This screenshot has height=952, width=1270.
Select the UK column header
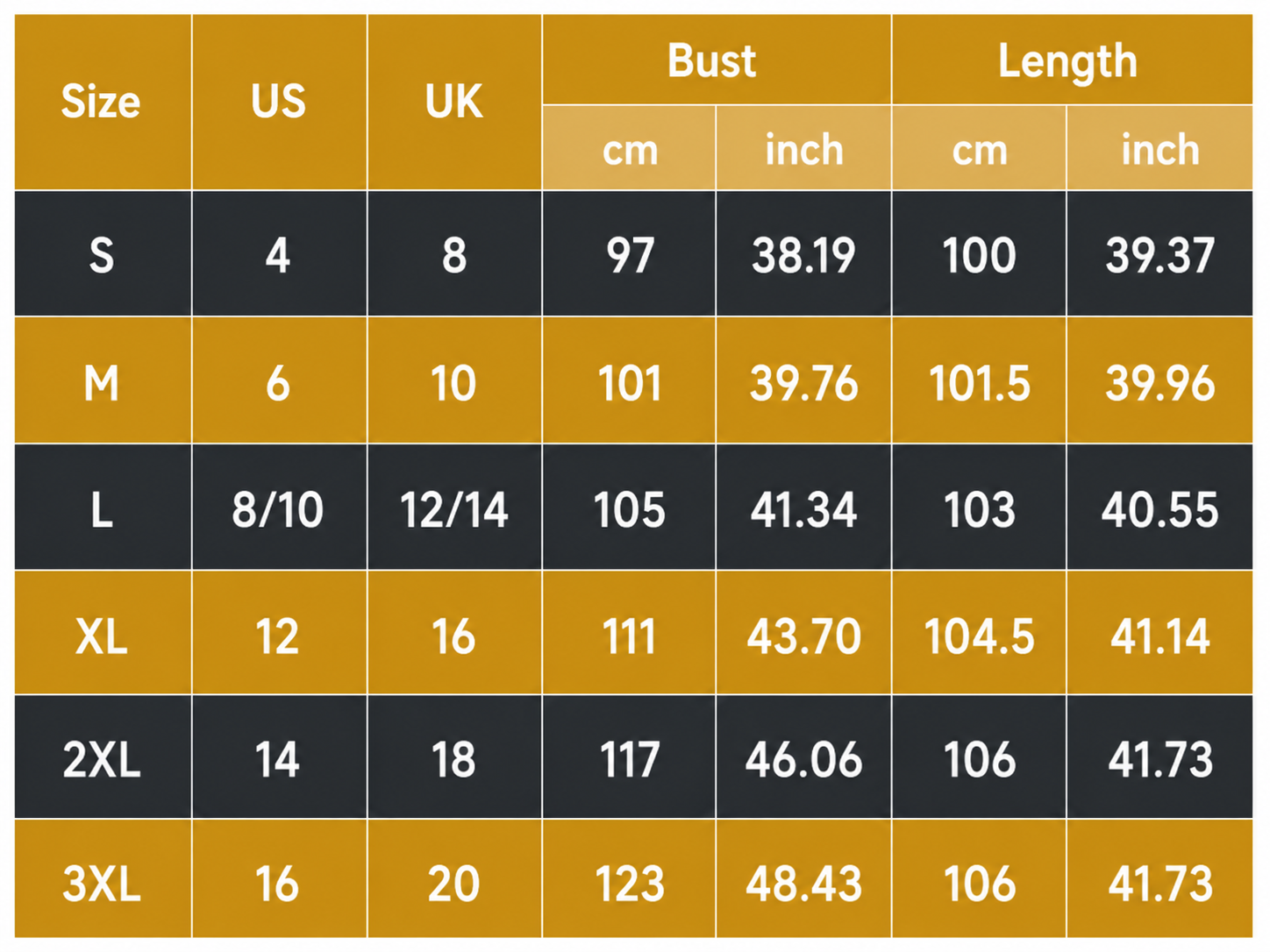point(454,102)
